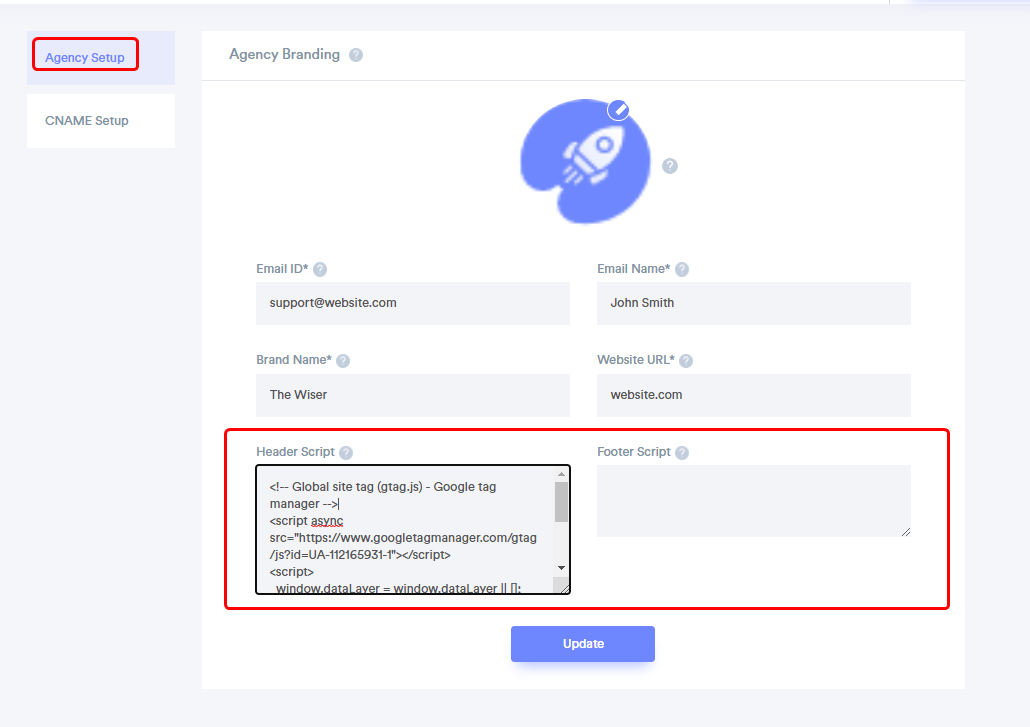1030x727 pixels.
Task: Click the Website URL input field
Action: (x=753, y=395)
